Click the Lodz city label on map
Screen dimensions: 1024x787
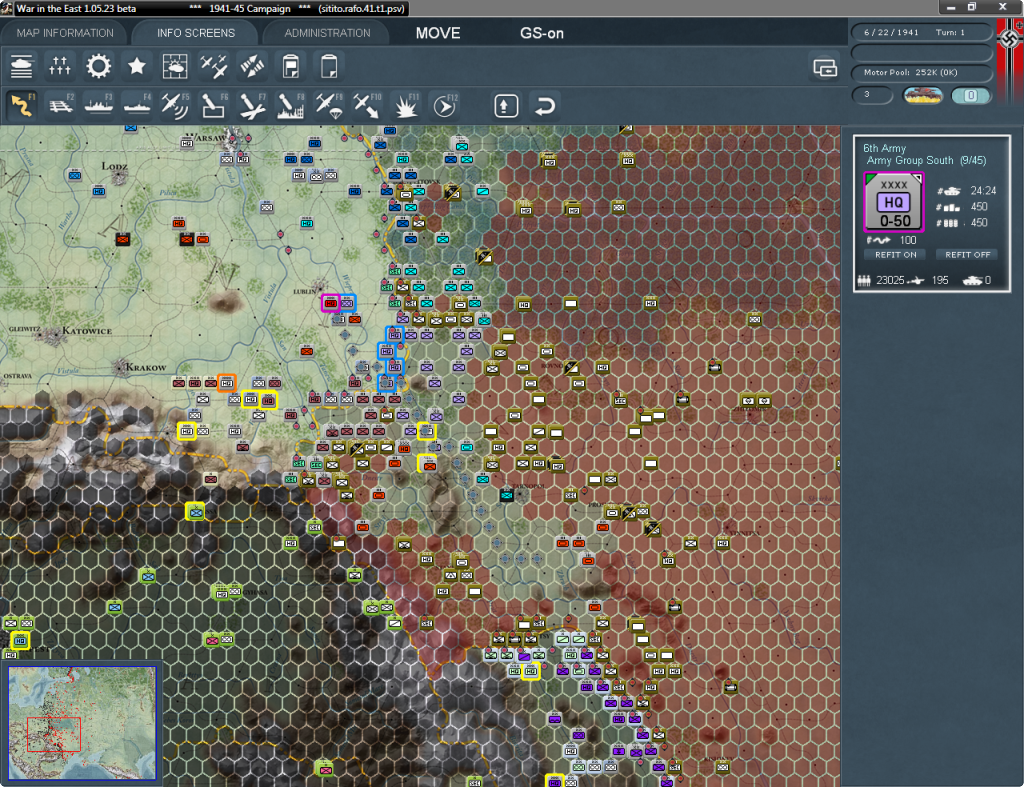pyautogui.click(x=114, y=166)
